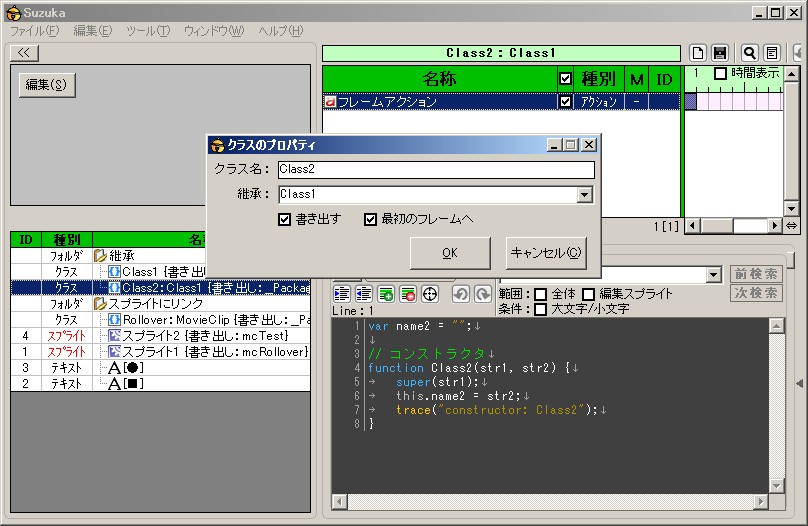
Task: Click the outdent lines icon in script toolbar
Action: tap(364, 294)
